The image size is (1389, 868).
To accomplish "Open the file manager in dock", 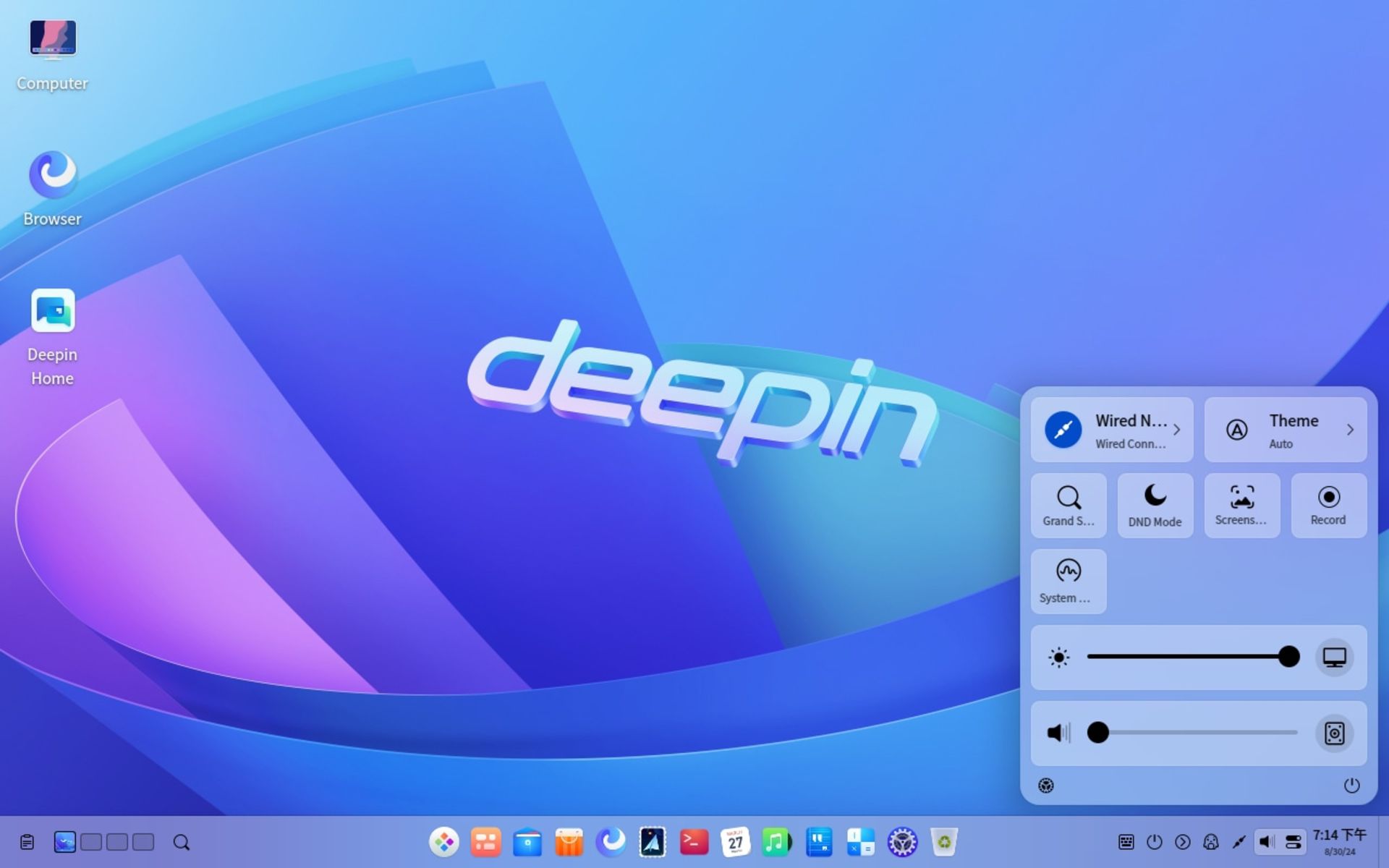I will [527, 842].
